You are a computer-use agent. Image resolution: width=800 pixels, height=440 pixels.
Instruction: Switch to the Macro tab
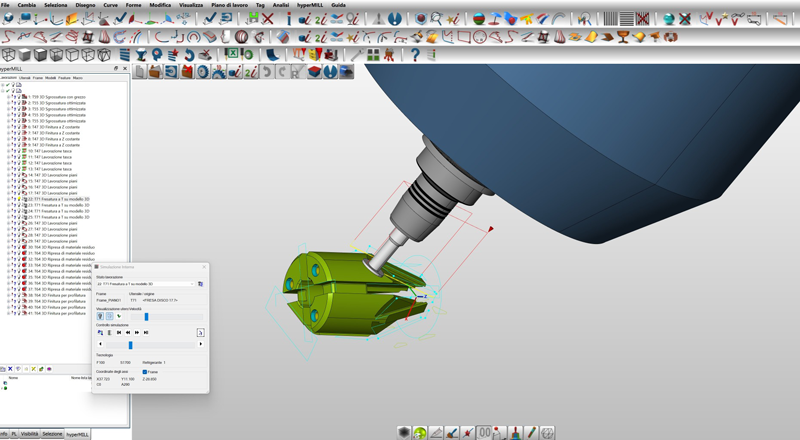click(78, 78)
